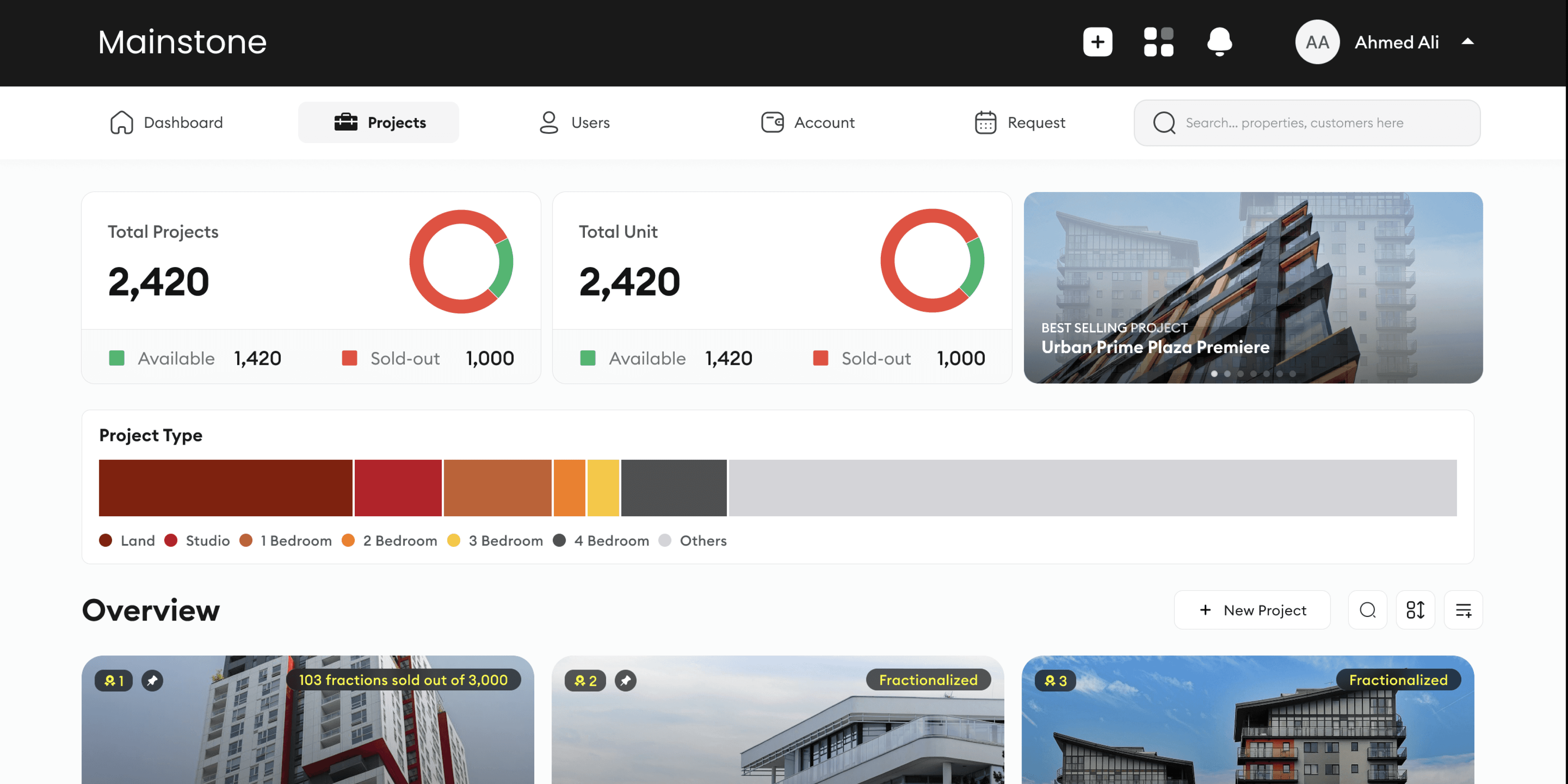Click the Overview search icon button
The height and width of the screenshot is (784, 1568).
[1367, 610]
